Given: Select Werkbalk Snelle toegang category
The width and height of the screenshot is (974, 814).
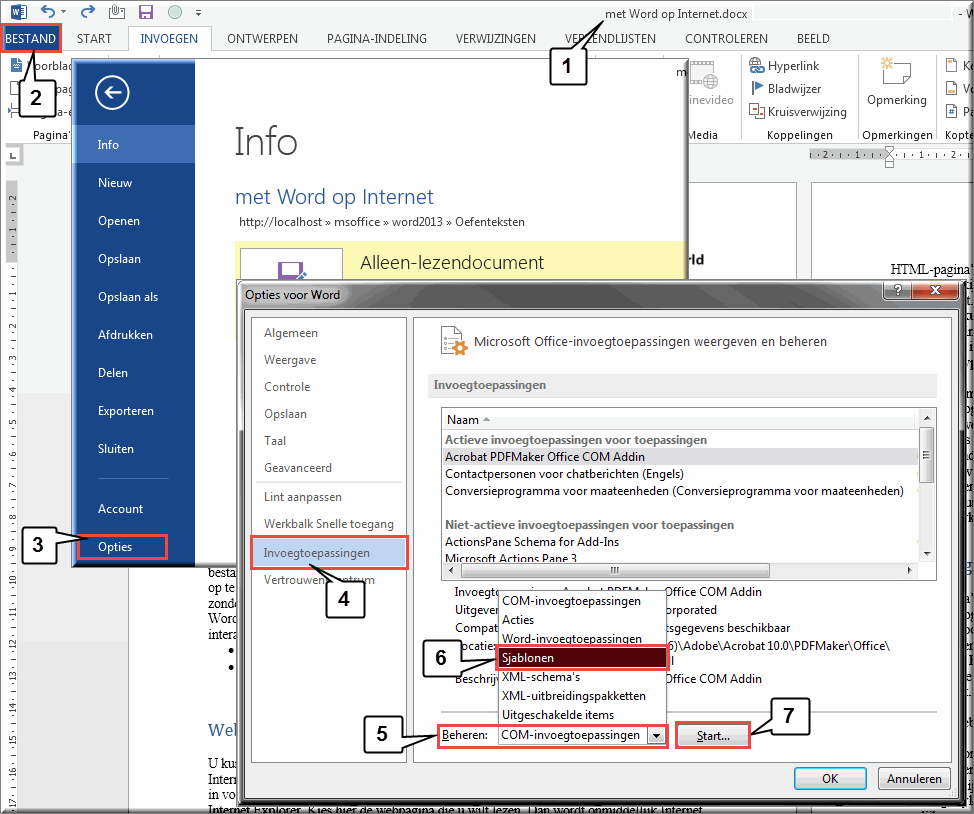Looking at the screenshot, I should pos(329,524).
